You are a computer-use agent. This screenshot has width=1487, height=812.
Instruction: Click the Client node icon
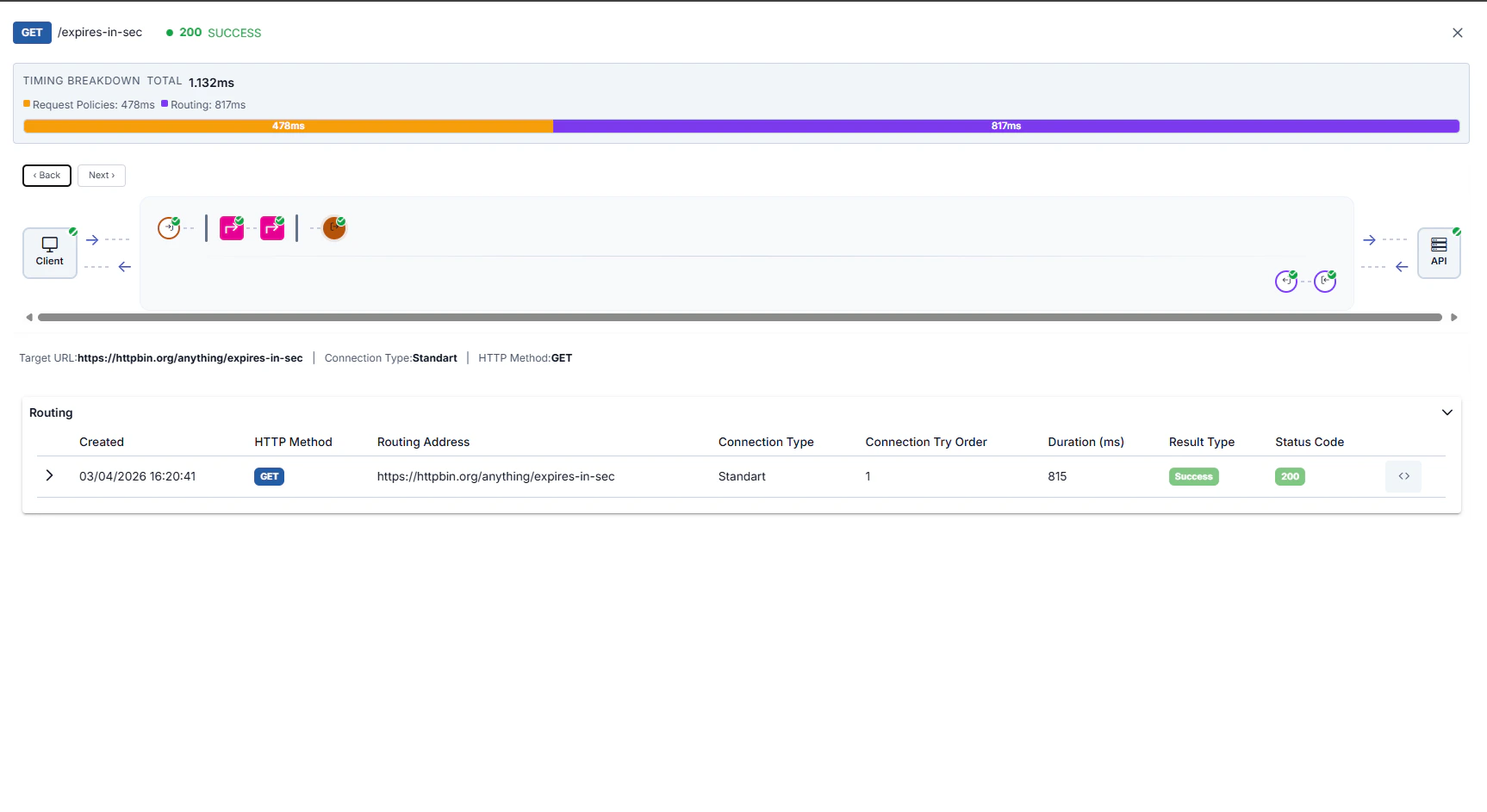point(49,251)
